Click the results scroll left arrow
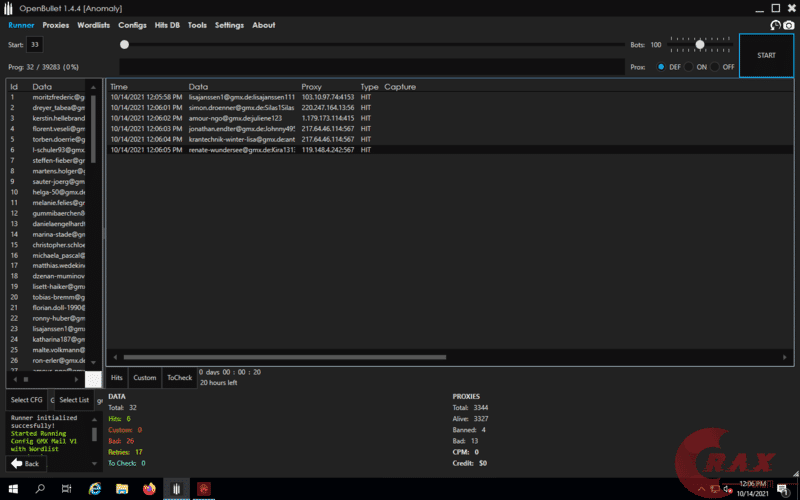Image resolution: width=800 pixels, height=500 pixels. pos(115,357)
